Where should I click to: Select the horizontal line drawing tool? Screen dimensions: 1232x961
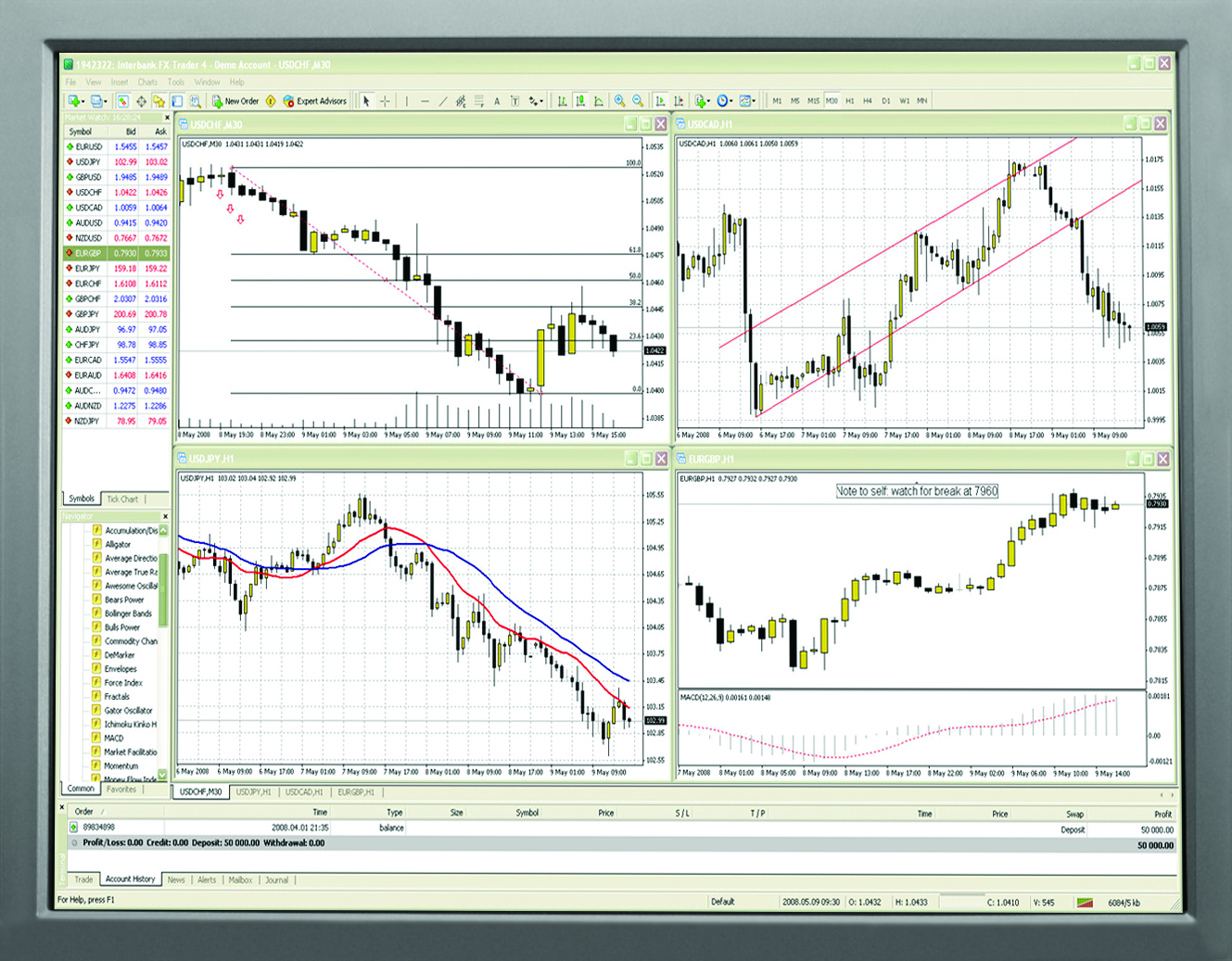tap(425, 101)
